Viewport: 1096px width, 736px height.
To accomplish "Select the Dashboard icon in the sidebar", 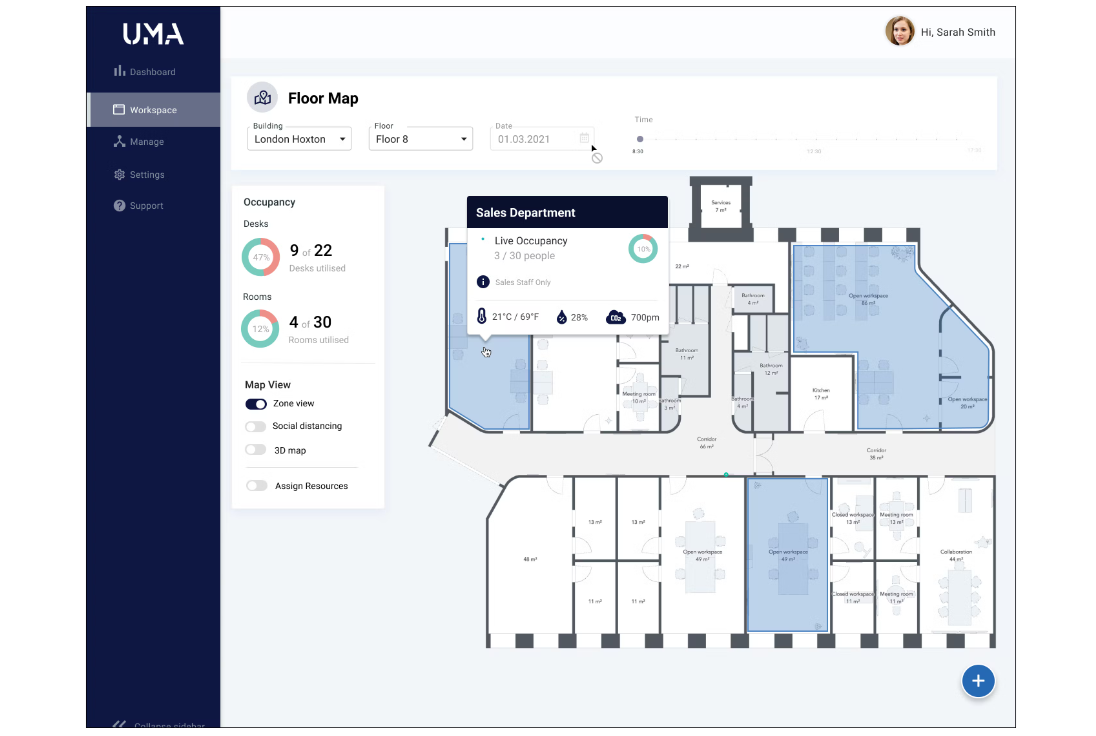I will 119,71.
